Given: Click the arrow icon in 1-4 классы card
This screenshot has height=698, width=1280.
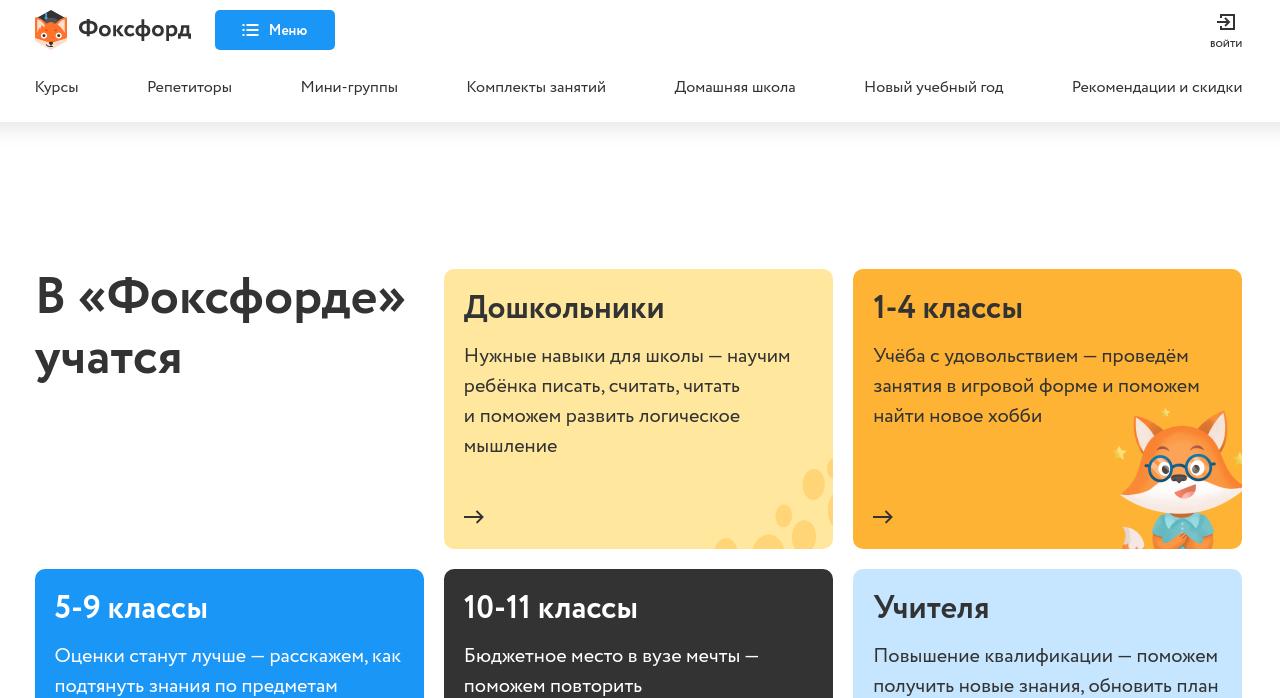Looking at the screenshot, I should pyautogui.click(x=883, y=517).
